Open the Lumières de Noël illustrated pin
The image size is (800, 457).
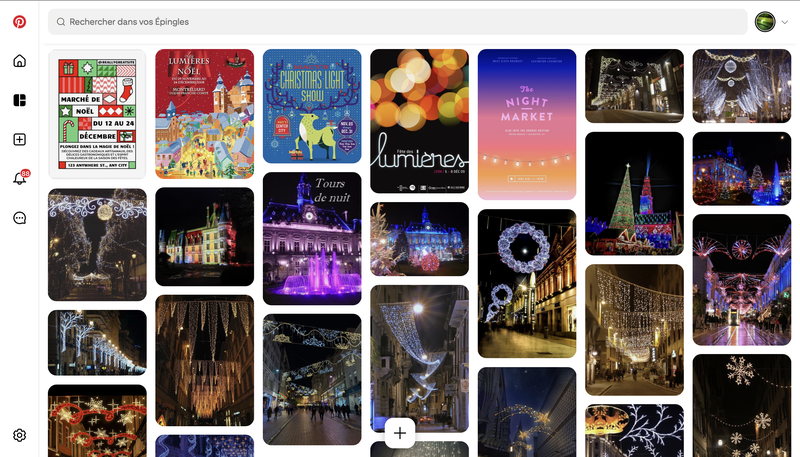pyautogui.click(x=204, y=114)
